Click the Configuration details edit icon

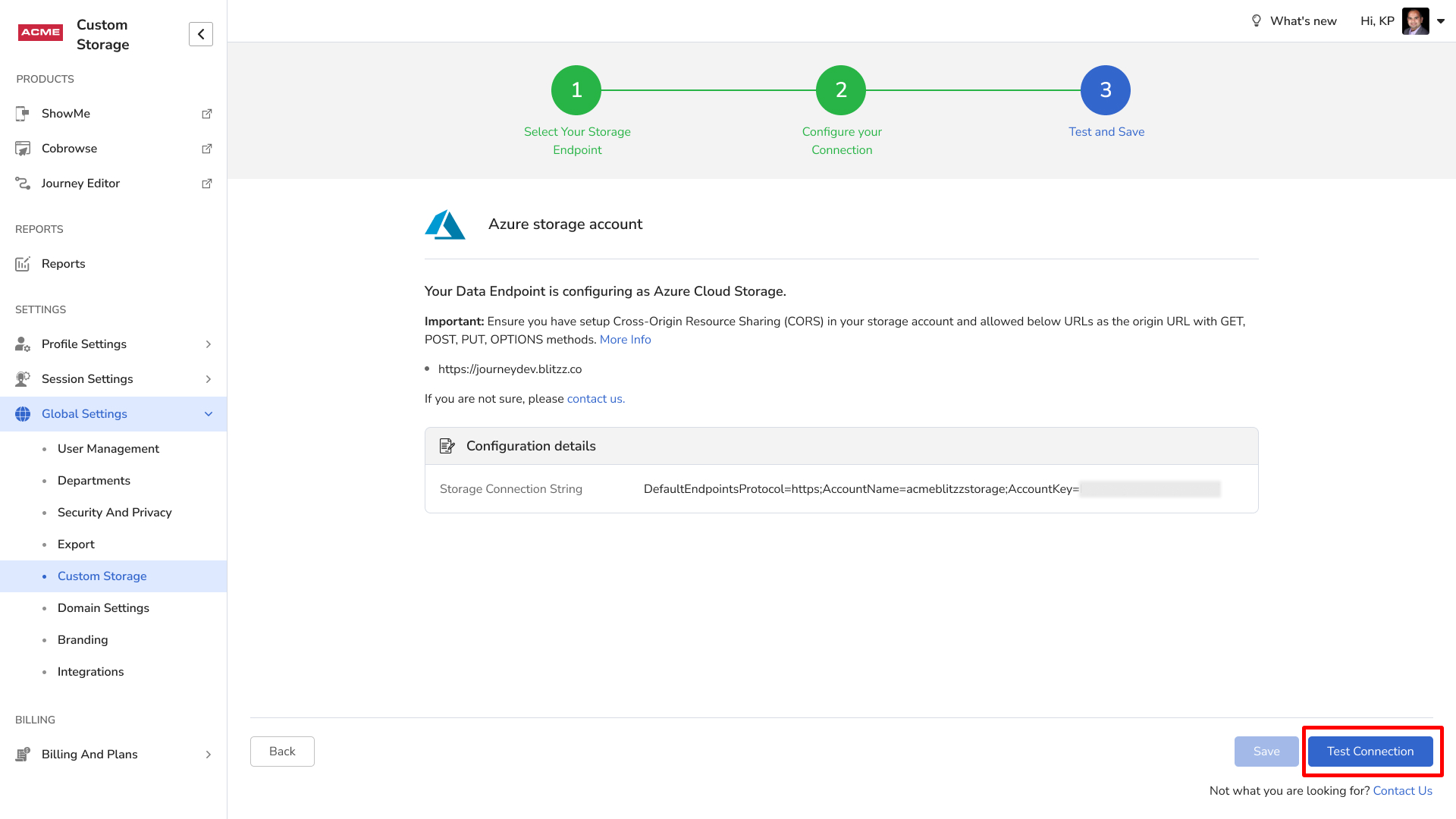coord(447,446)
